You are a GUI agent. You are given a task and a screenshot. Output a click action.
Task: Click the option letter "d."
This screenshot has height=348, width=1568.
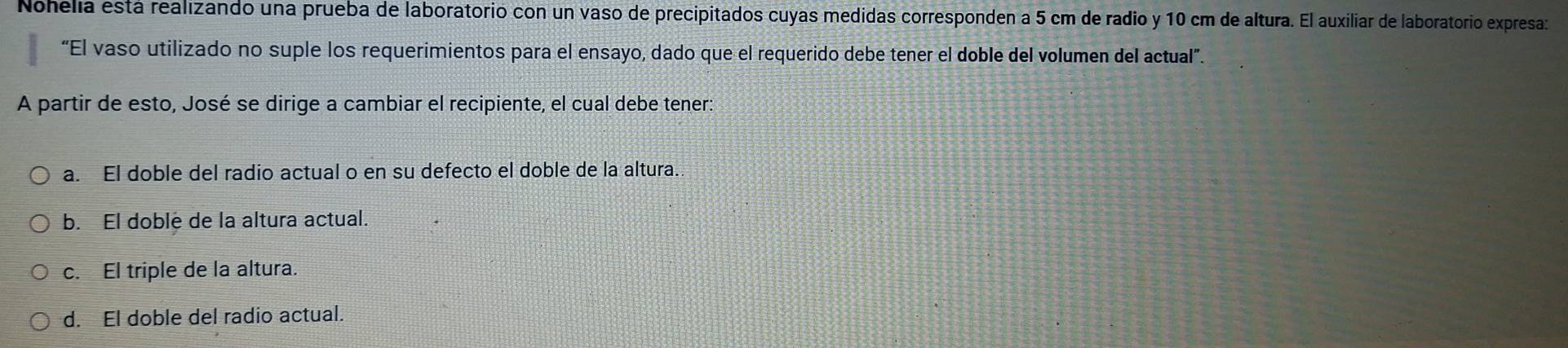(72, 318)
